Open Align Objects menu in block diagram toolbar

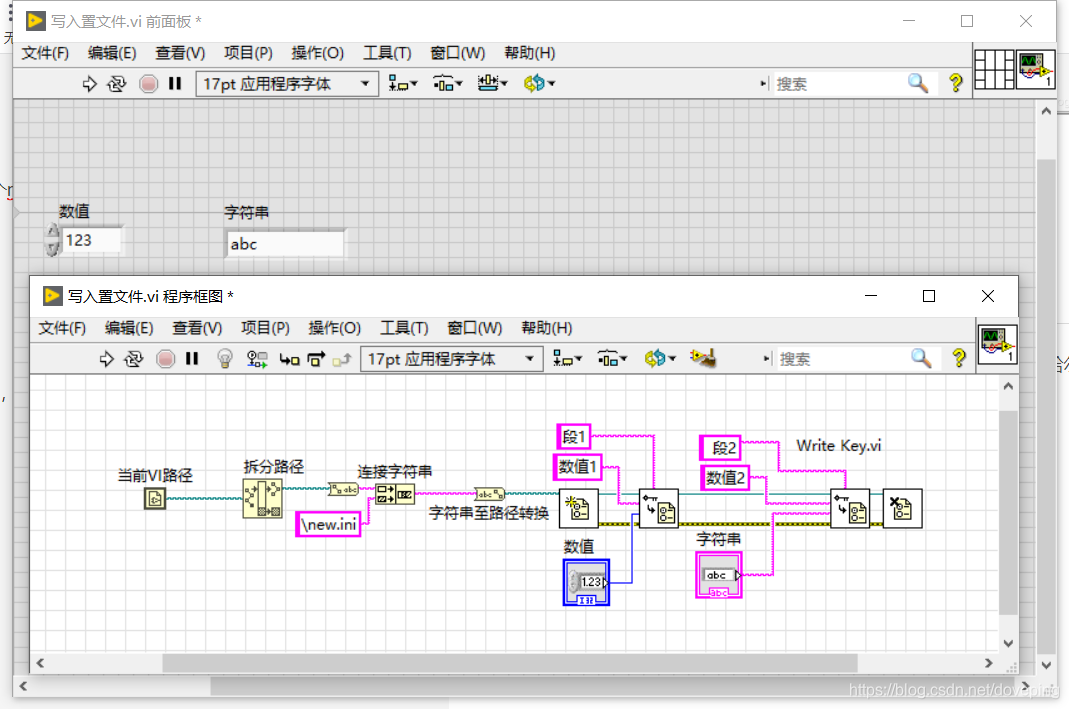point(567,359)
